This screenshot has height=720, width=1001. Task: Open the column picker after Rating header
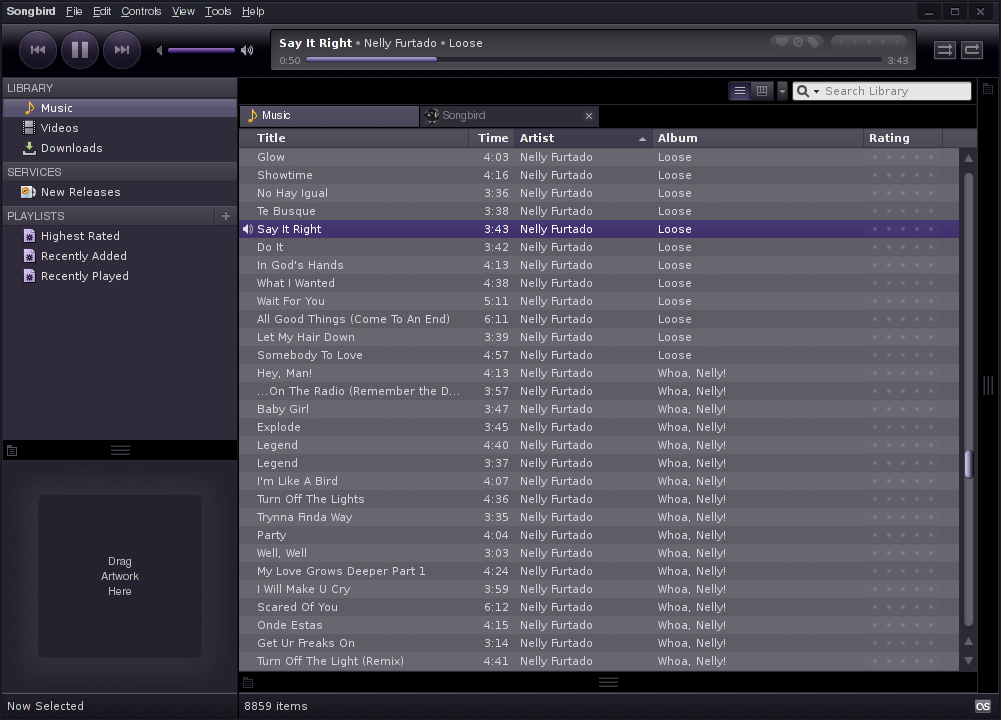950,138
